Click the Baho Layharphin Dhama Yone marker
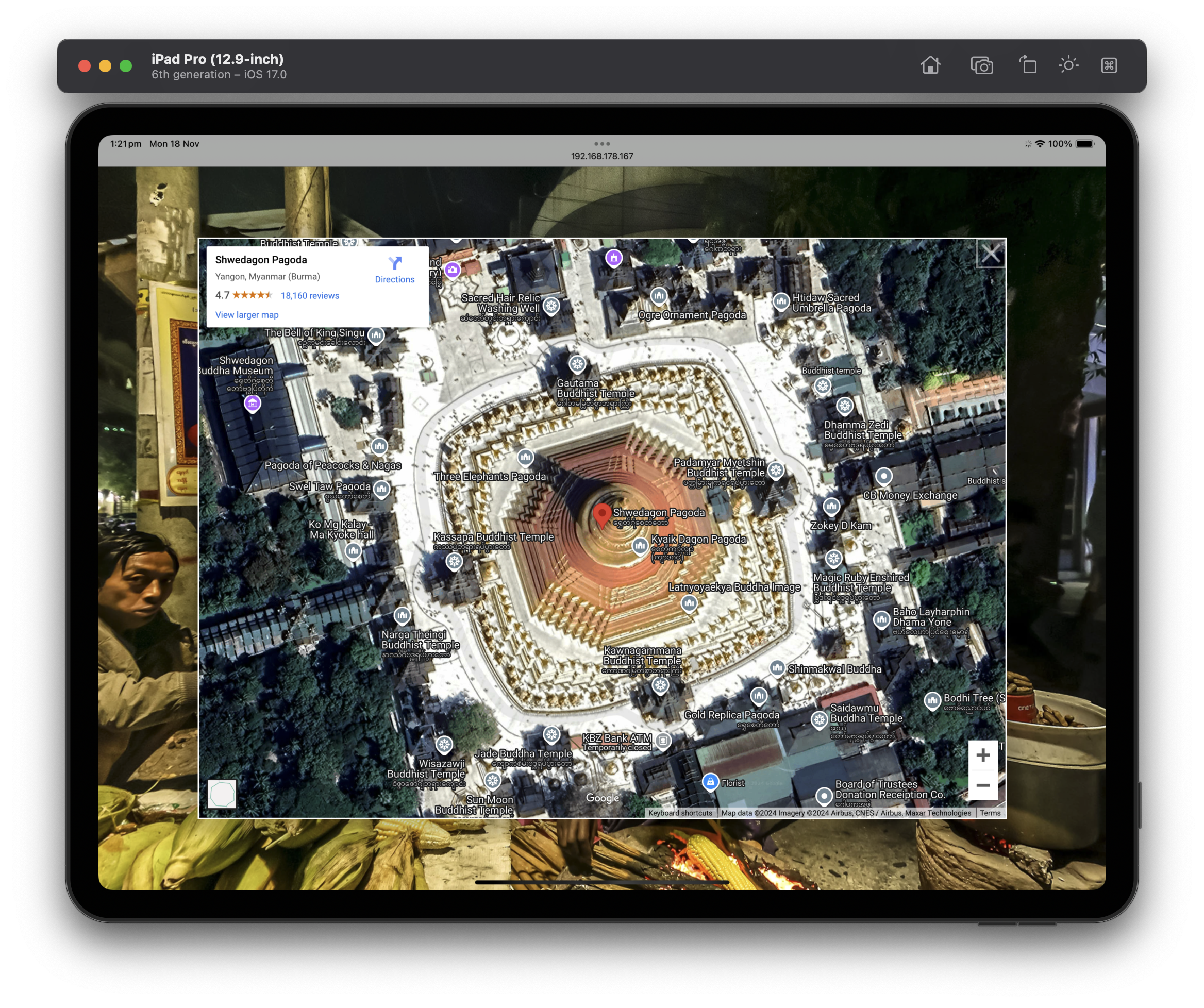 (x=881, y=620)
